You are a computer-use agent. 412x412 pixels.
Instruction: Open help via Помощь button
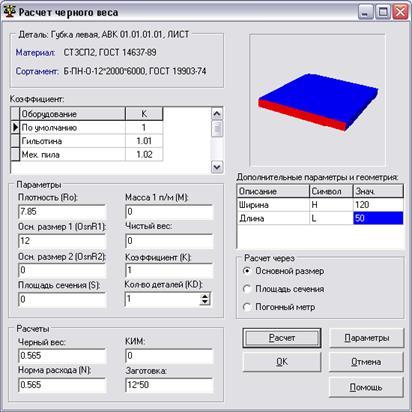366,387
